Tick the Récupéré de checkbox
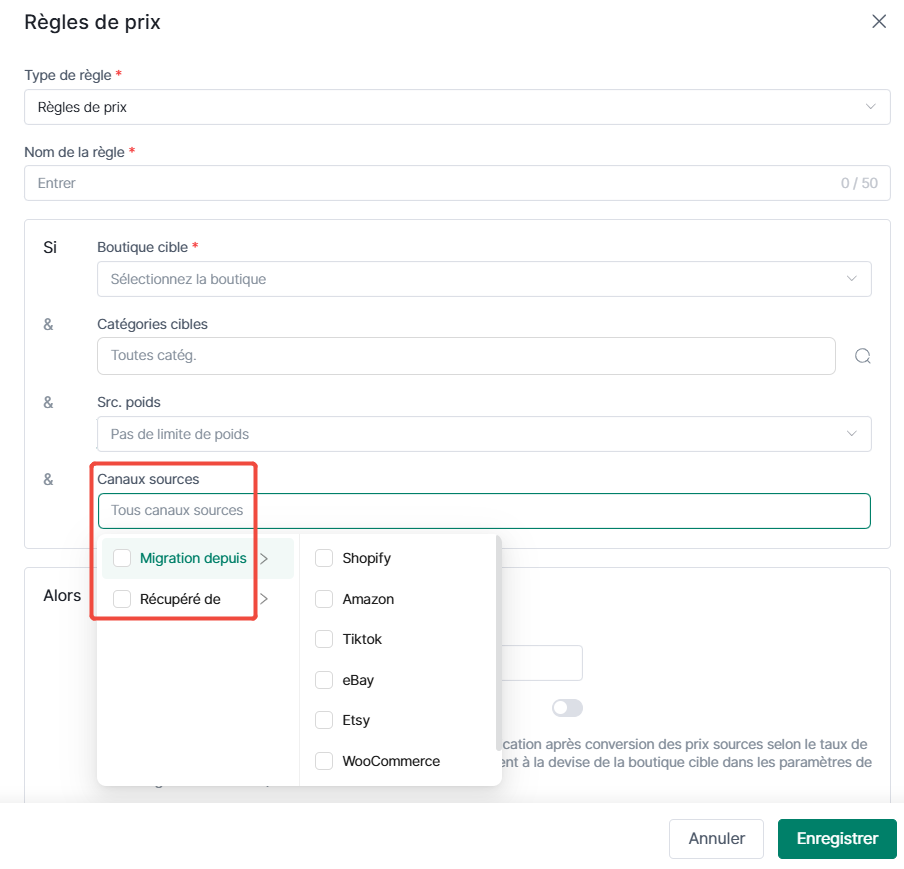The width and height of the screenshot is (904, 869). 122,599
